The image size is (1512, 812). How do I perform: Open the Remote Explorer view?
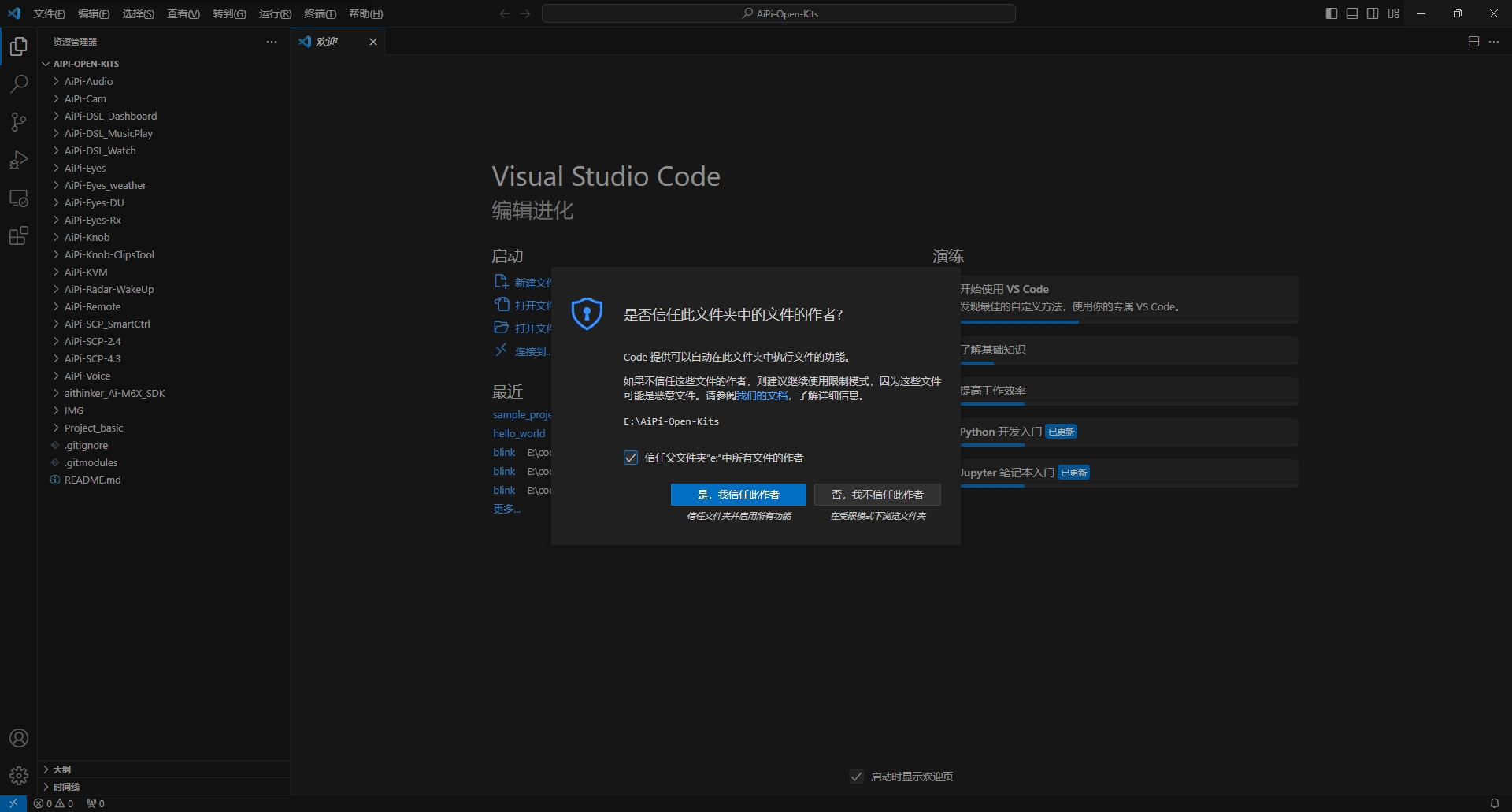pos(19,198)
